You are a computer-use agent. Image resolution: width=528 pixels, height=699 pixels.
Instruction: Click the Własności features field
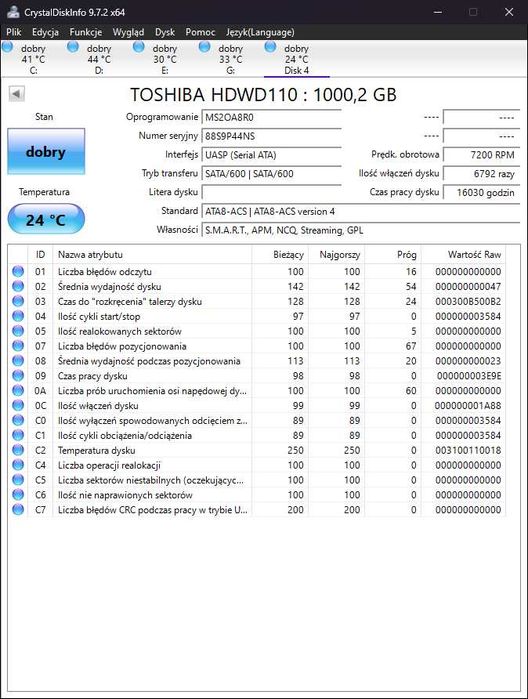click(361, 230)
